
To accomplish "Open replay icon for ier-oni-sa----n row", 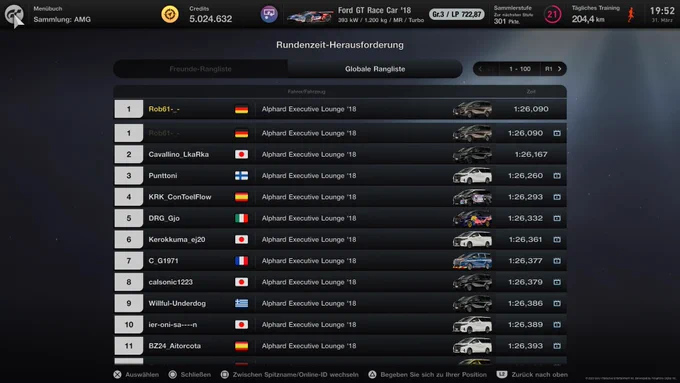I will pyautogui.click(x=557, y=324).
